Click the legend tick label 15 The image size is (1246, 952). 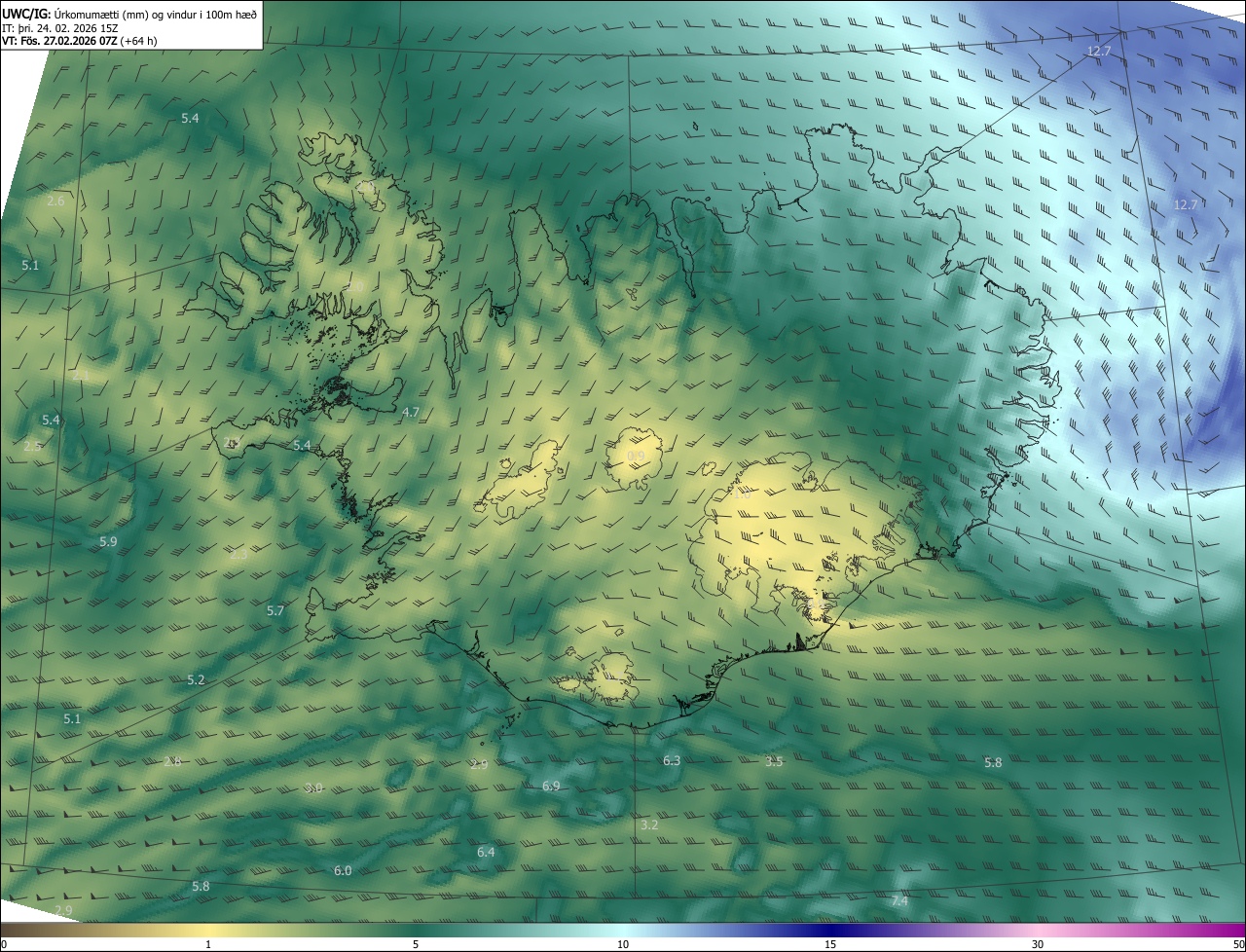click(x=830, y=944)
